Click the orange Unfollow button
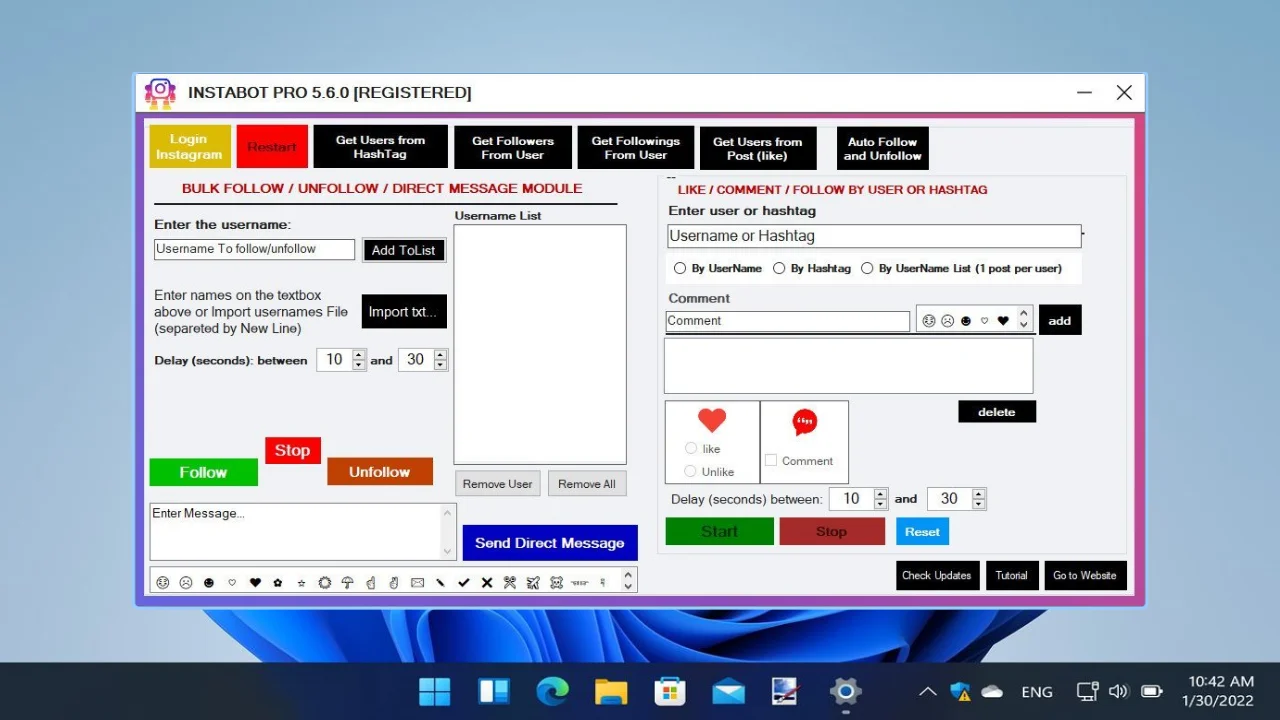 click(x=380, y=472)
